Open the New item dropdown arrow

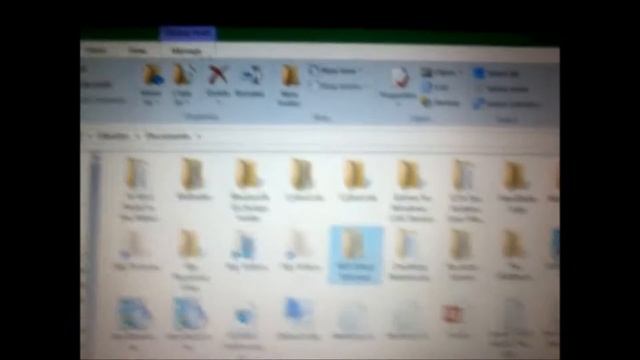360,71
